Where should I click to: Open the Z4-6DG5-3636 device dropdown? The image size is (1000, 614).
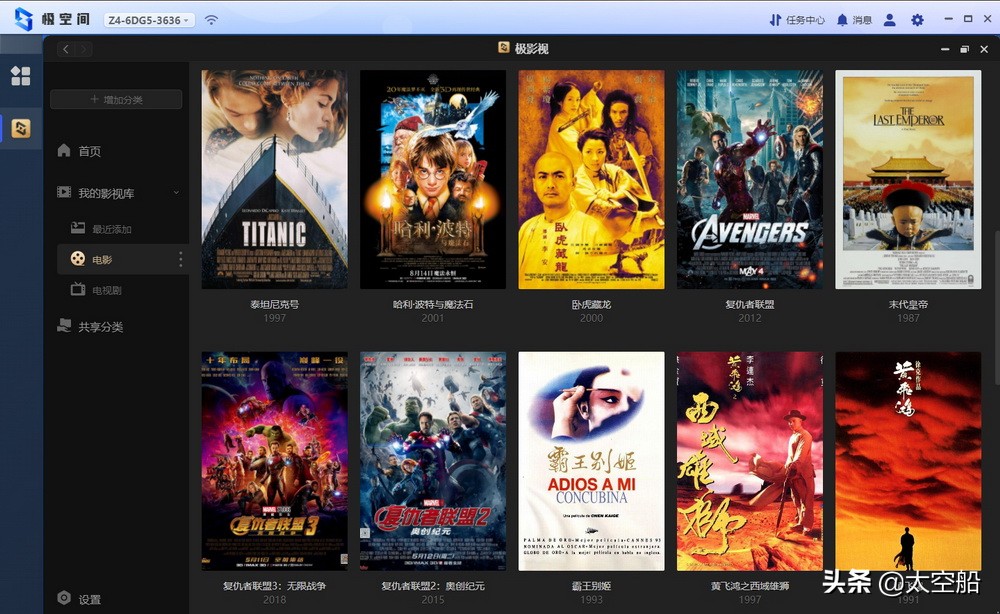(x=149, y=20)
